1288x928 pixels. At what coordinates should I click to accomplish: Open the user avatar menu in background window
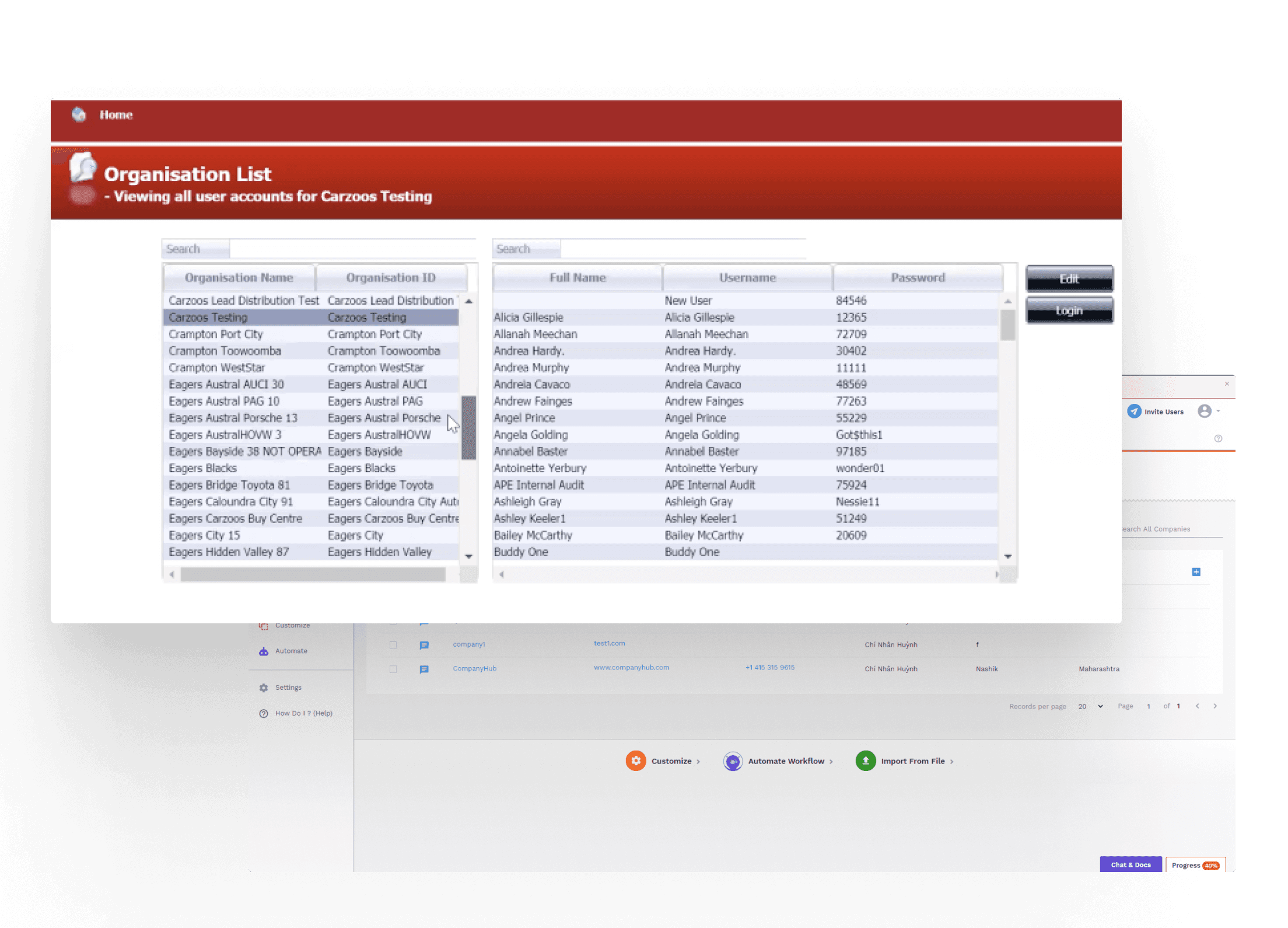[x=1205, y=411]
